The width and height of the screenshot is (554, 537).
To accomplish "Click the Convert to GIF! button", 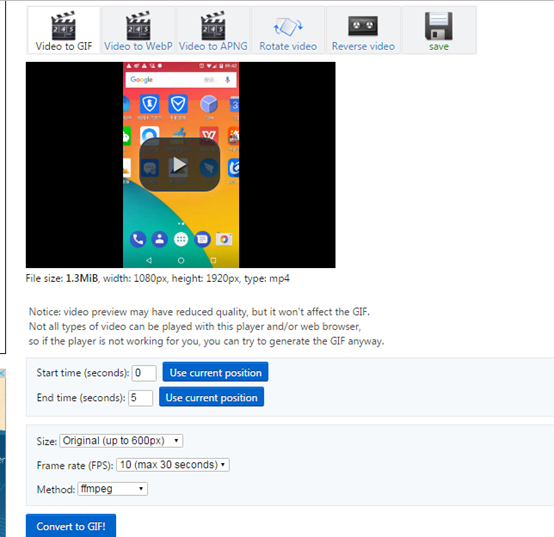I will coord(71,526).
